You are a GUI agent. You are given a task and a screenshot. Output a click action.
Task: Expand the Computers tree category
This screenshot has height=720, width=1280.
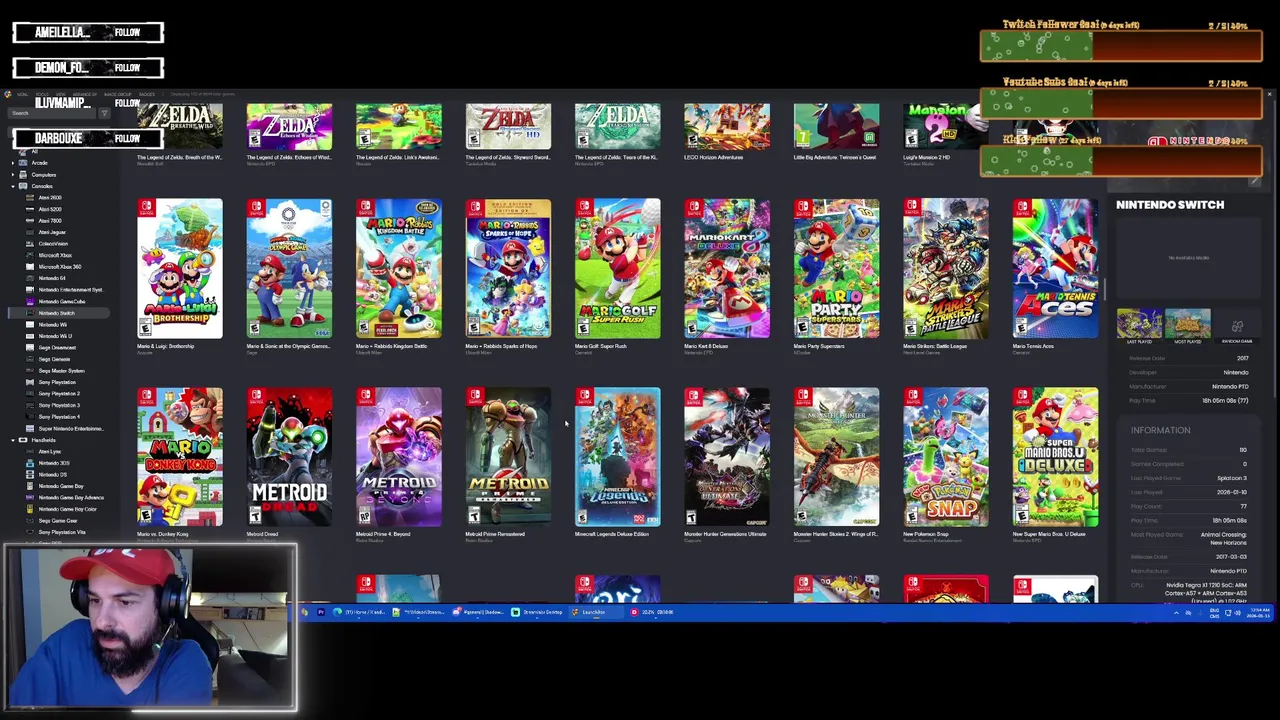tap(13, 175)
